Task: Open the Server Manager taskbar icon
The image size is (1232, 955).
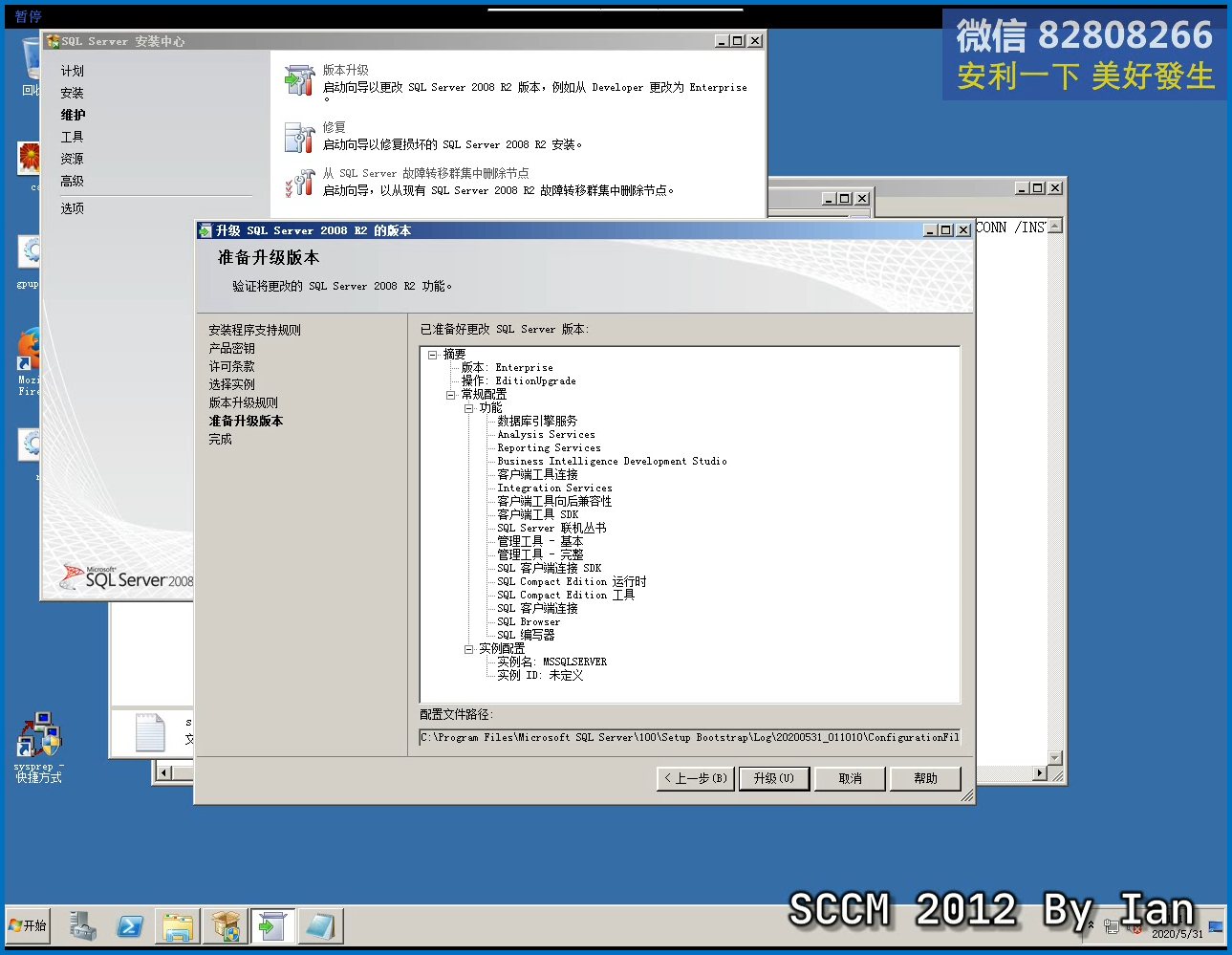Action: pos(83,925)
